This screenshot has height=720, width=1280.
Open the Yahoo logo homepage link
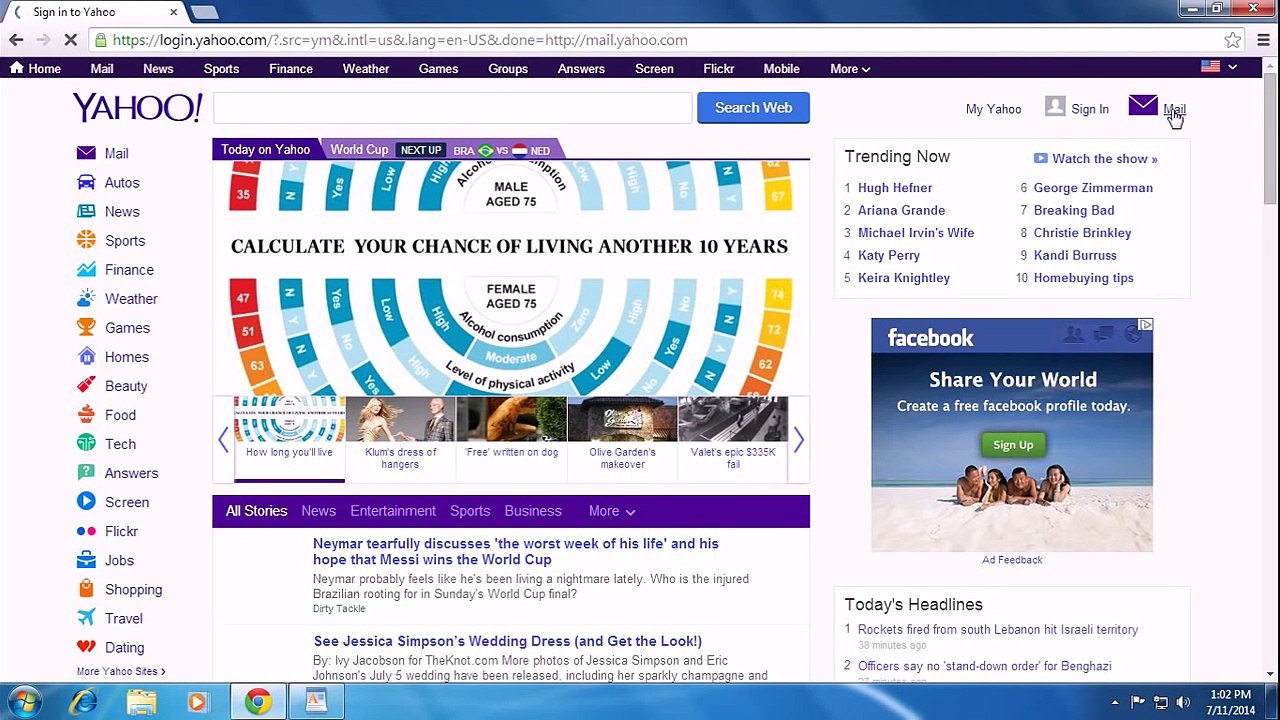point(137,108)
